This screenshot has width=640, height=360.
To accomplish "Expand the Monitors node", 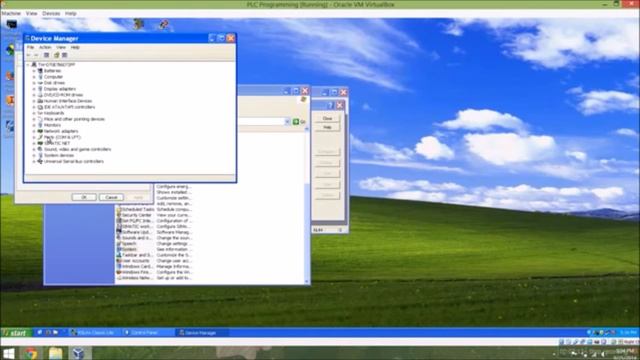I will click(34, 125).
